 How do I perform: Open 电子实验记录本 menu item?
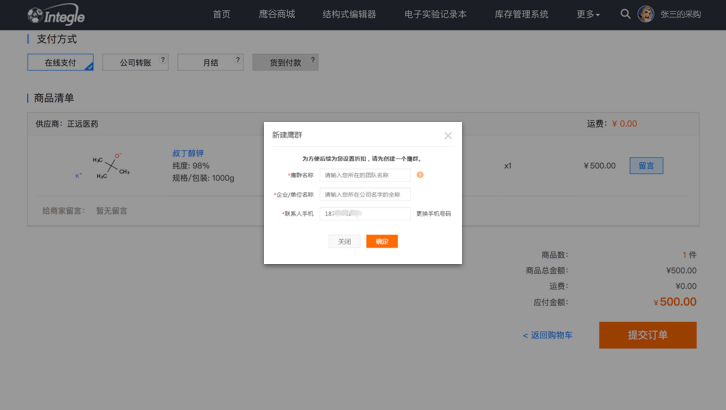pyautogui.click(x=435, y=14)
